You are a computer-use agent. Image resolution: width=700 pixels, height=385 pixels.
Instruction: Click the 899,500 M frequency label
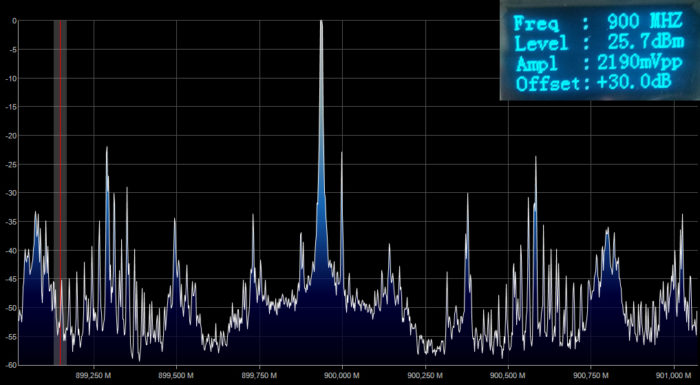(x=176, y=375)
